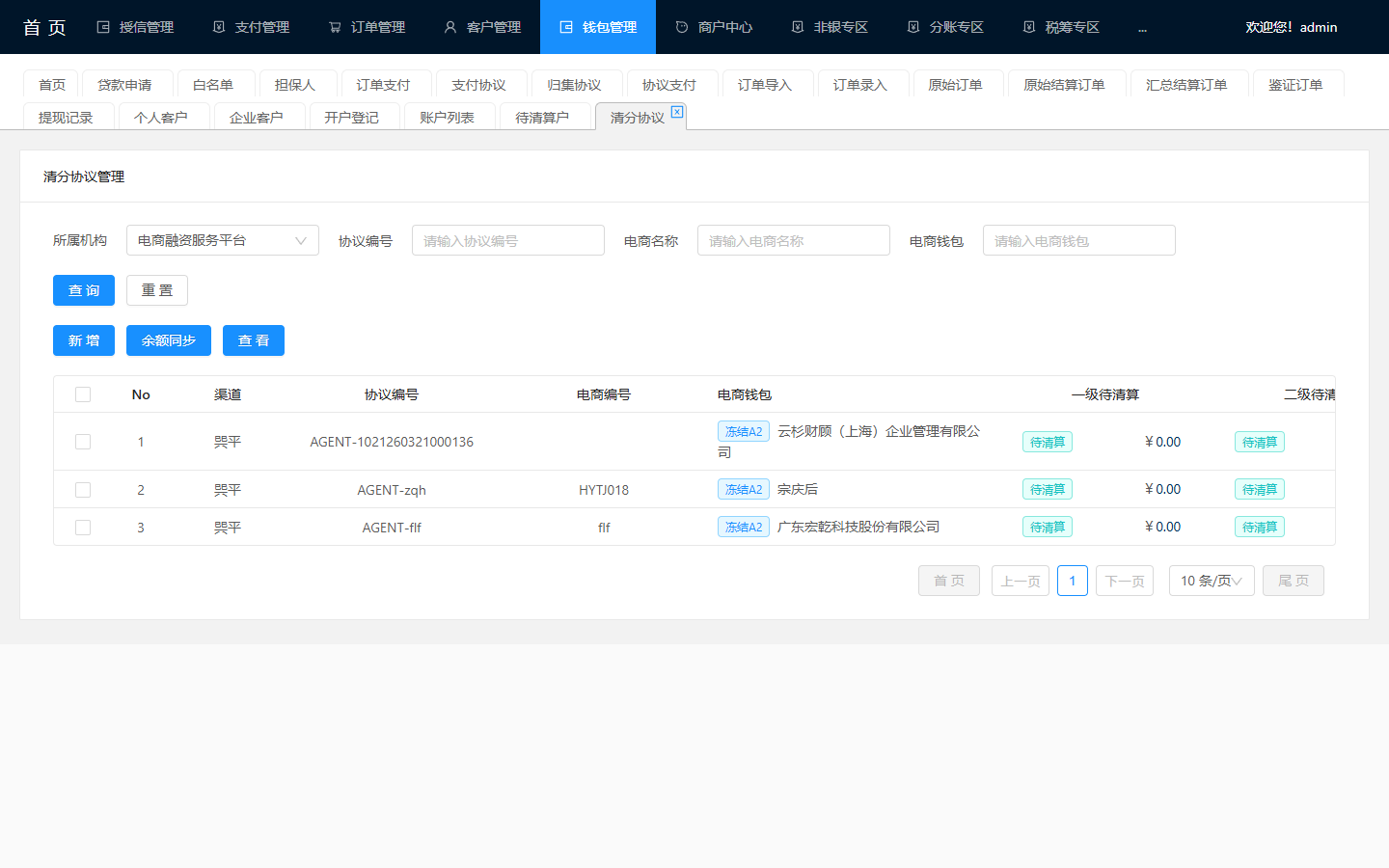Toggle the select-all checkbox in table header

tap(83, 394)
